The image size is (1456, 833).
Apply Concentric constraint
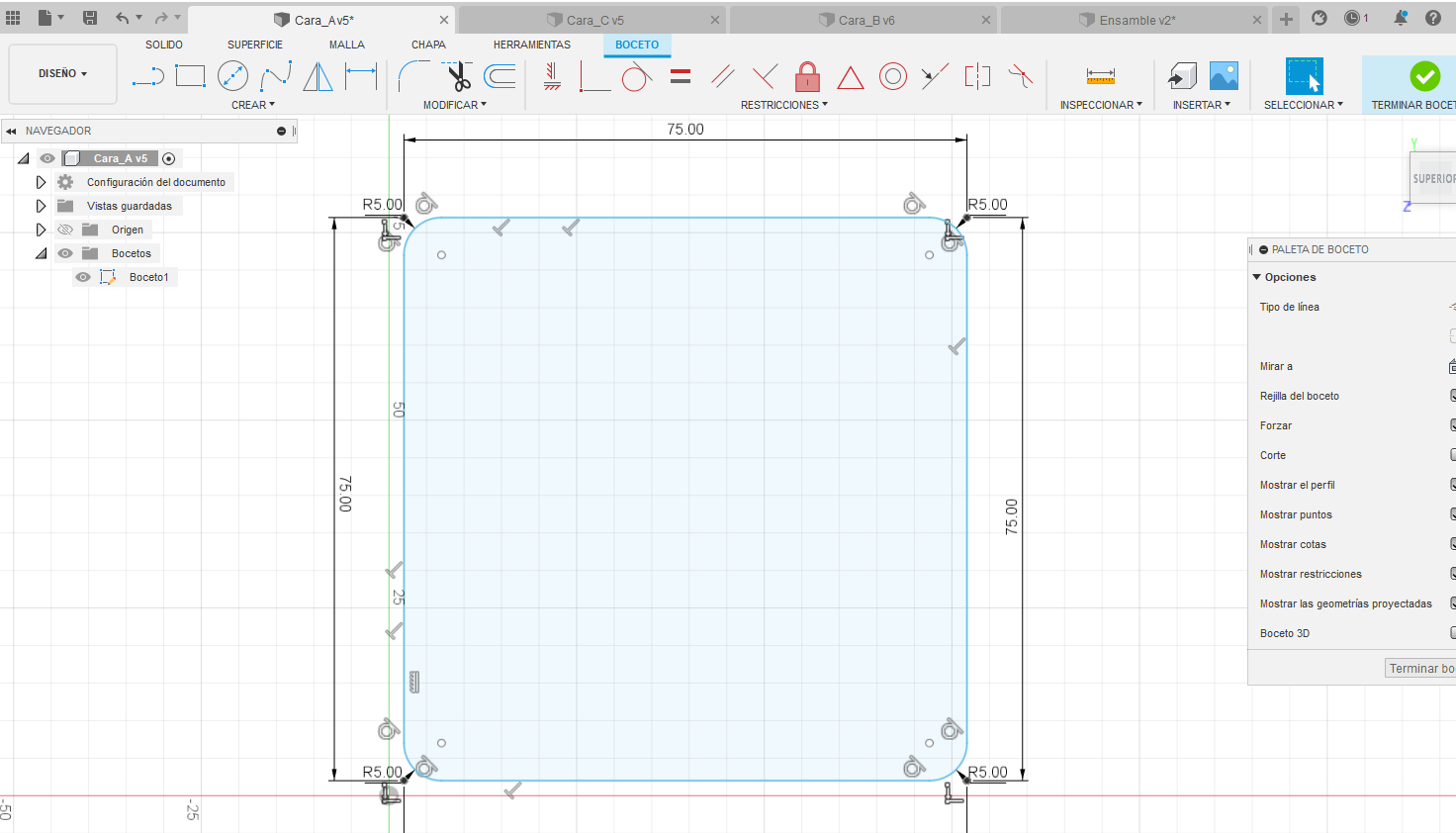[x=893, y=76]
